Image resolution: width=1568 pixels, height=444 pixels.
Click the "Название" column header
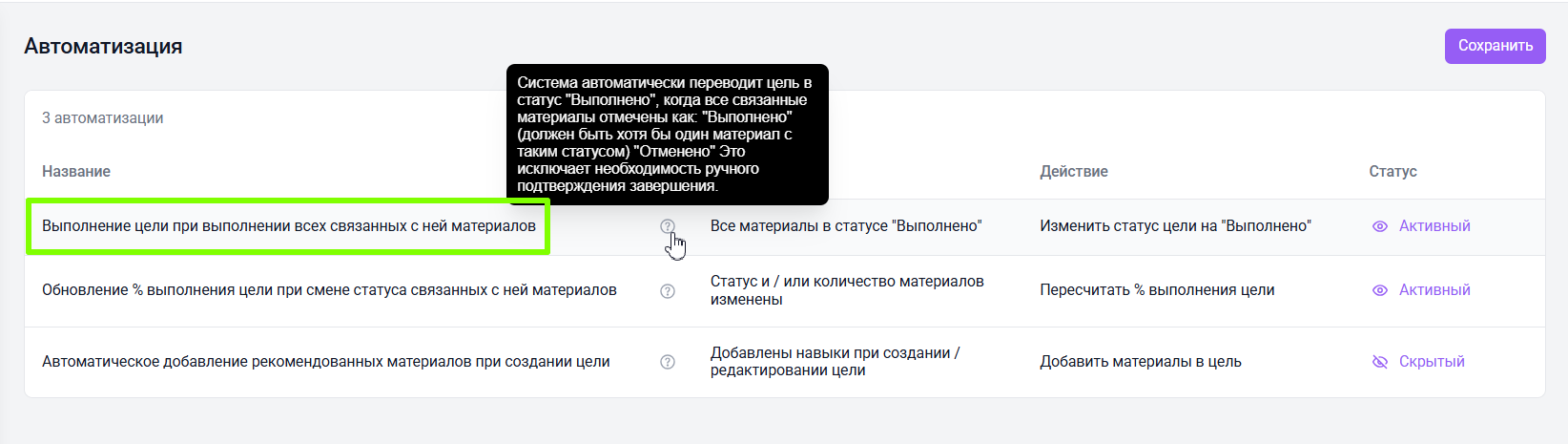coord(76,172)
